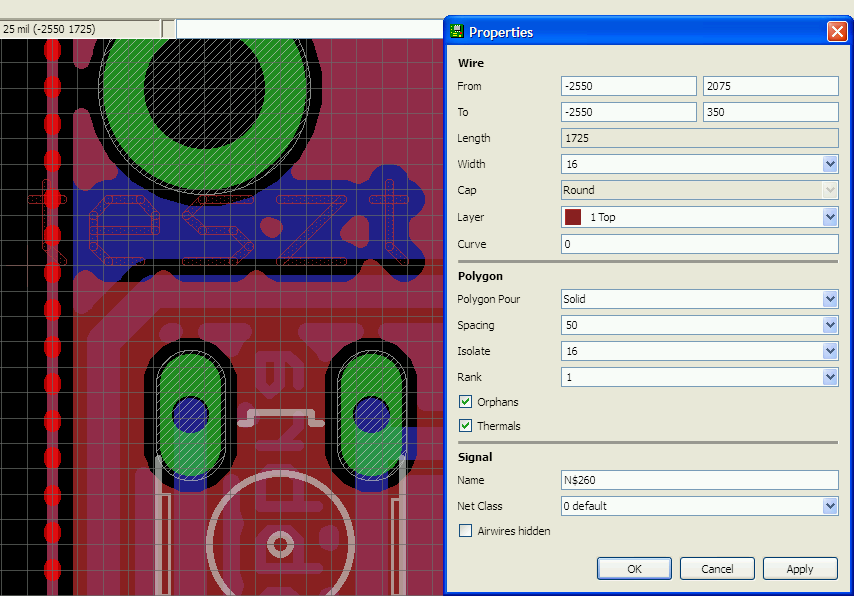Click the Curve input field

pos(699,244)
